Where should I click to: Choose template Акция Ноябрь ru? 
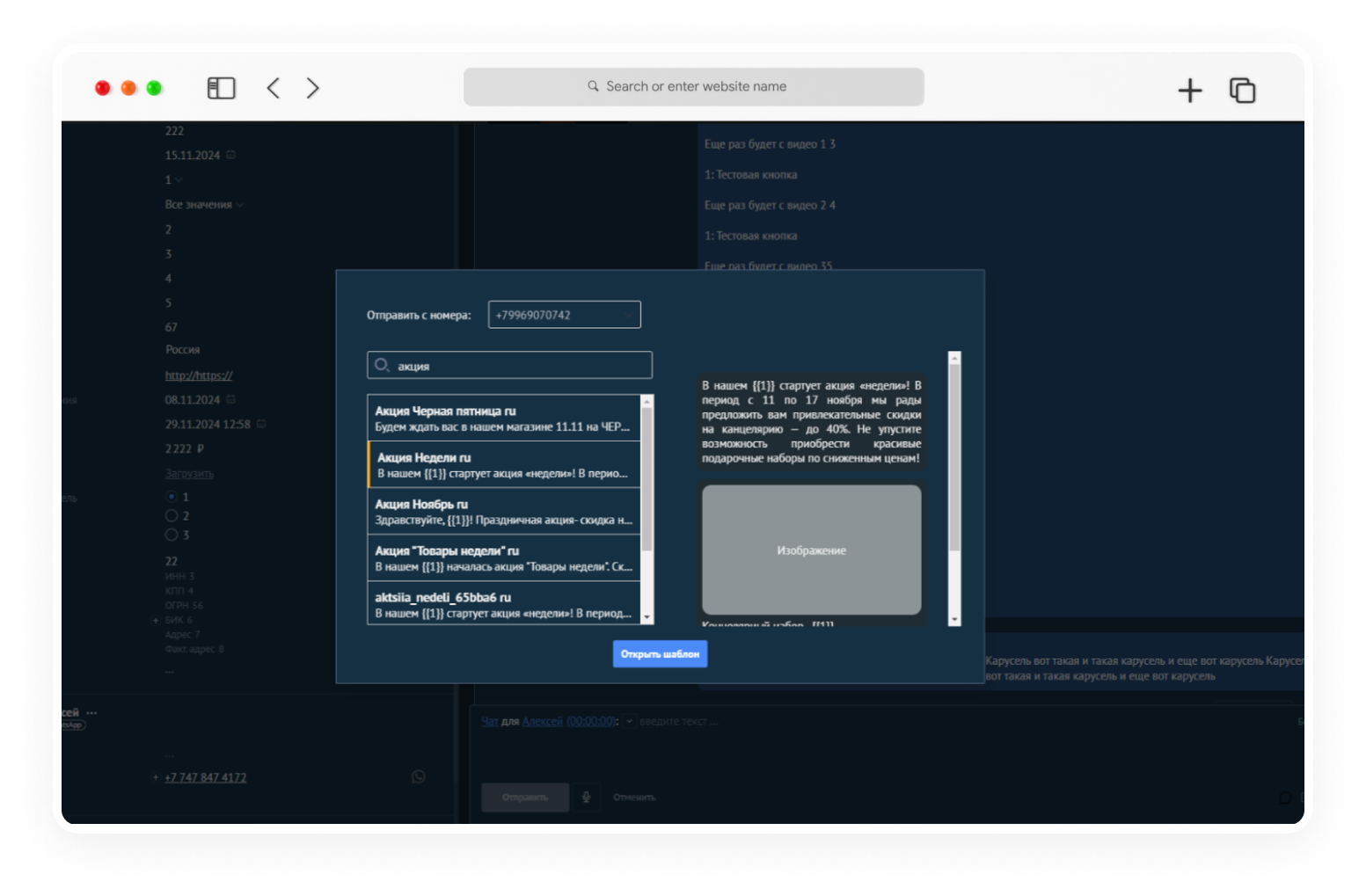(x=504, y=511)
